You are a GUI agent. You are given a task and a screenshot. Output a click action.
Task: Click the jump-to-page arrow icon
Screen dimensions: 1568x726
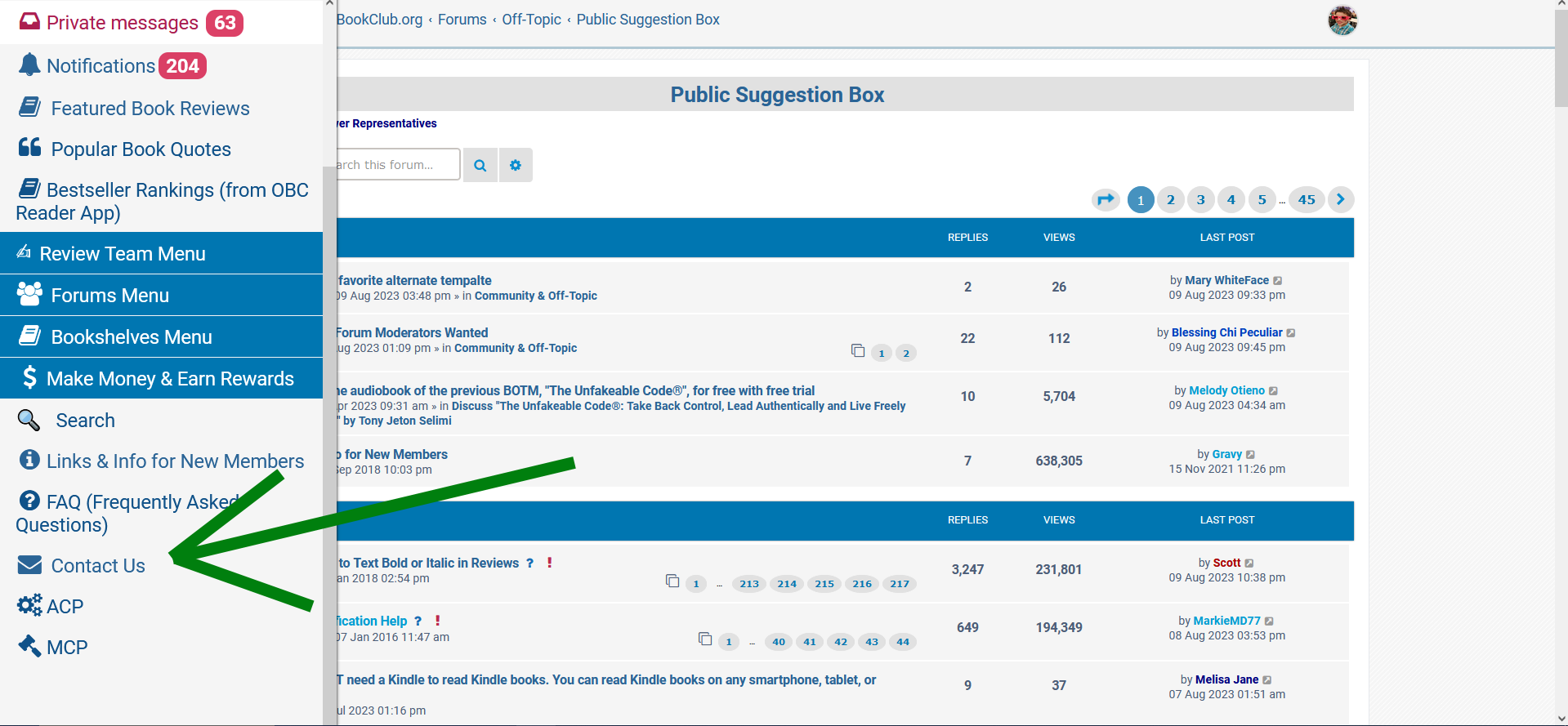pos(1106,199)
